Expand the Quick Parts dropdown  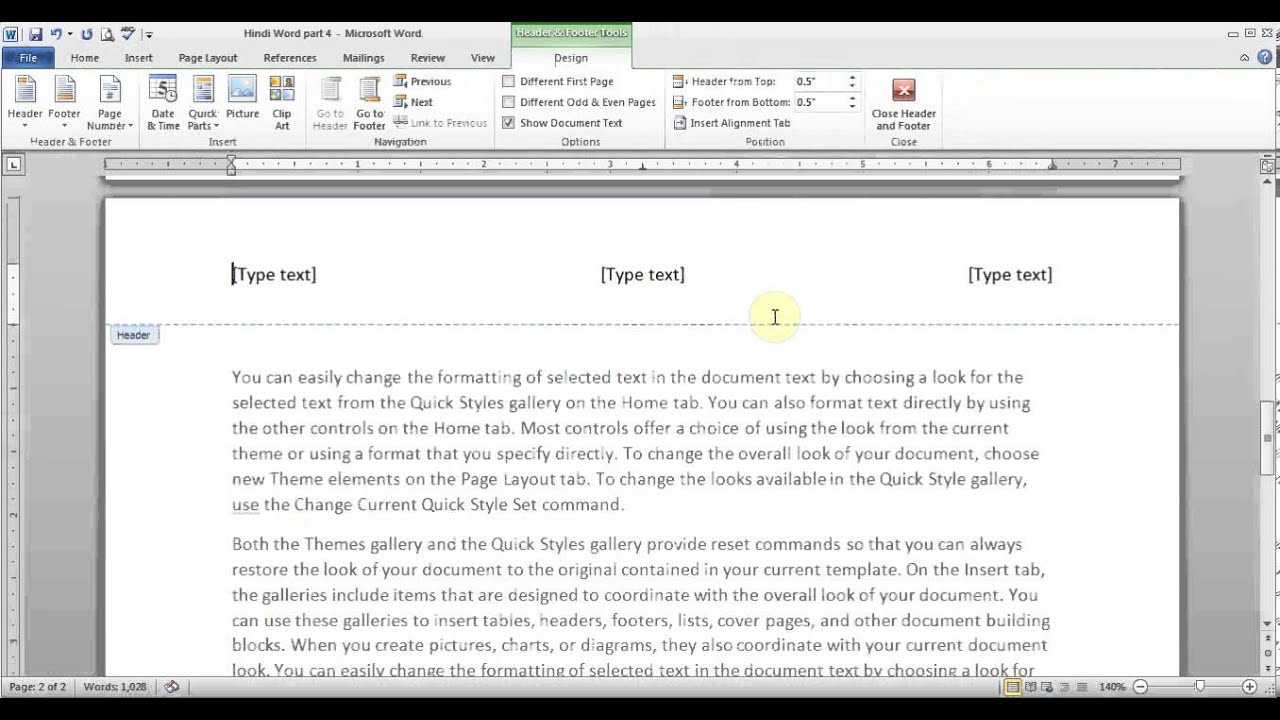(203, 103)
